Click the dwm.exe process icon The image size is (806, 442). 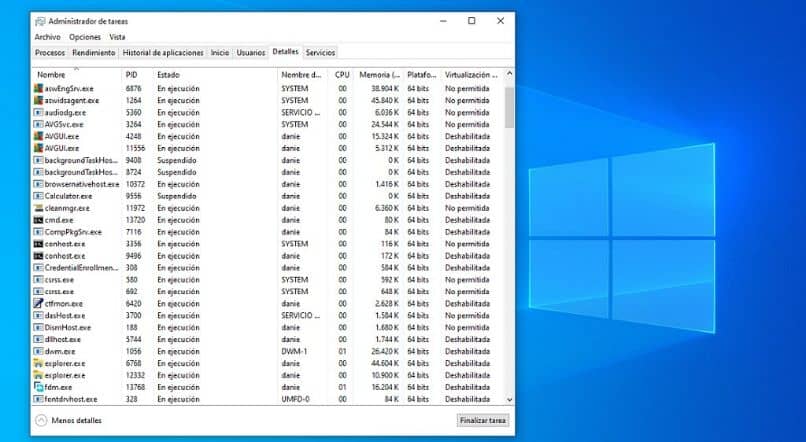[x=38, y=352]
